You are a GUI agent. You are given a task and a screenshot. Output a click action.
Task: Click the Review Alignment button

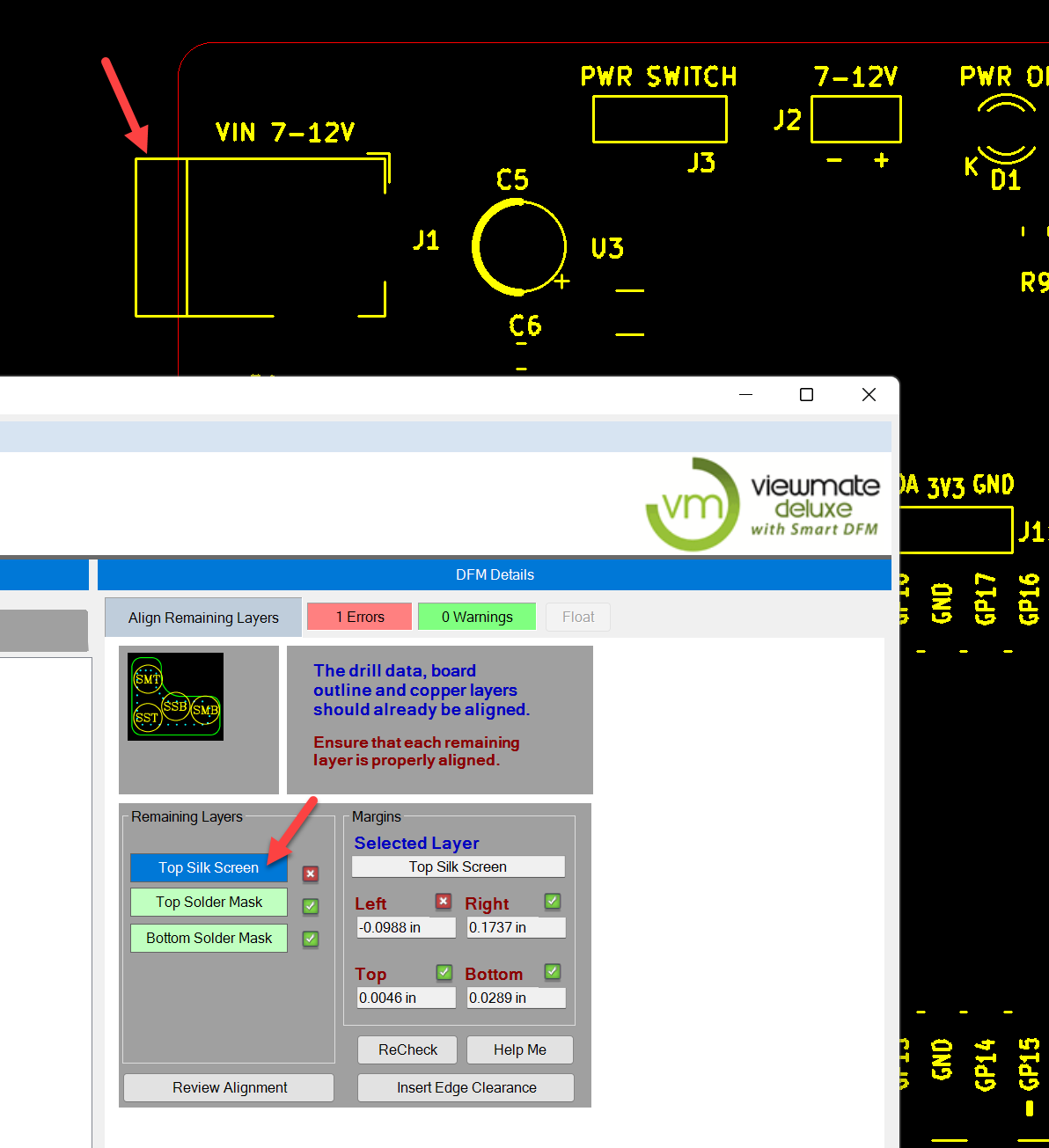tap(229, 1087)
